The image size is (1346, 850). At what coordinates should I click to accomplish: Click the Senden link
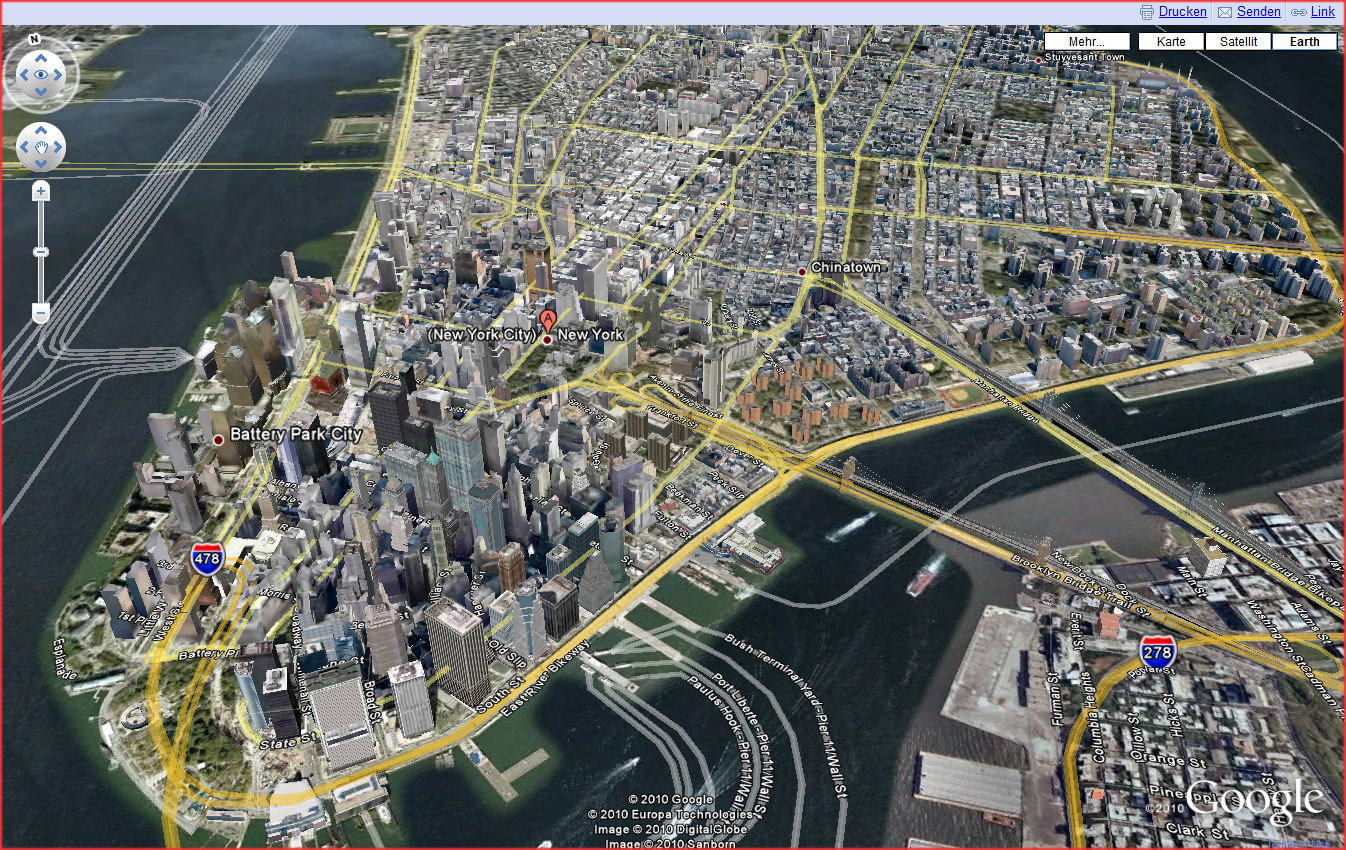1258,12
